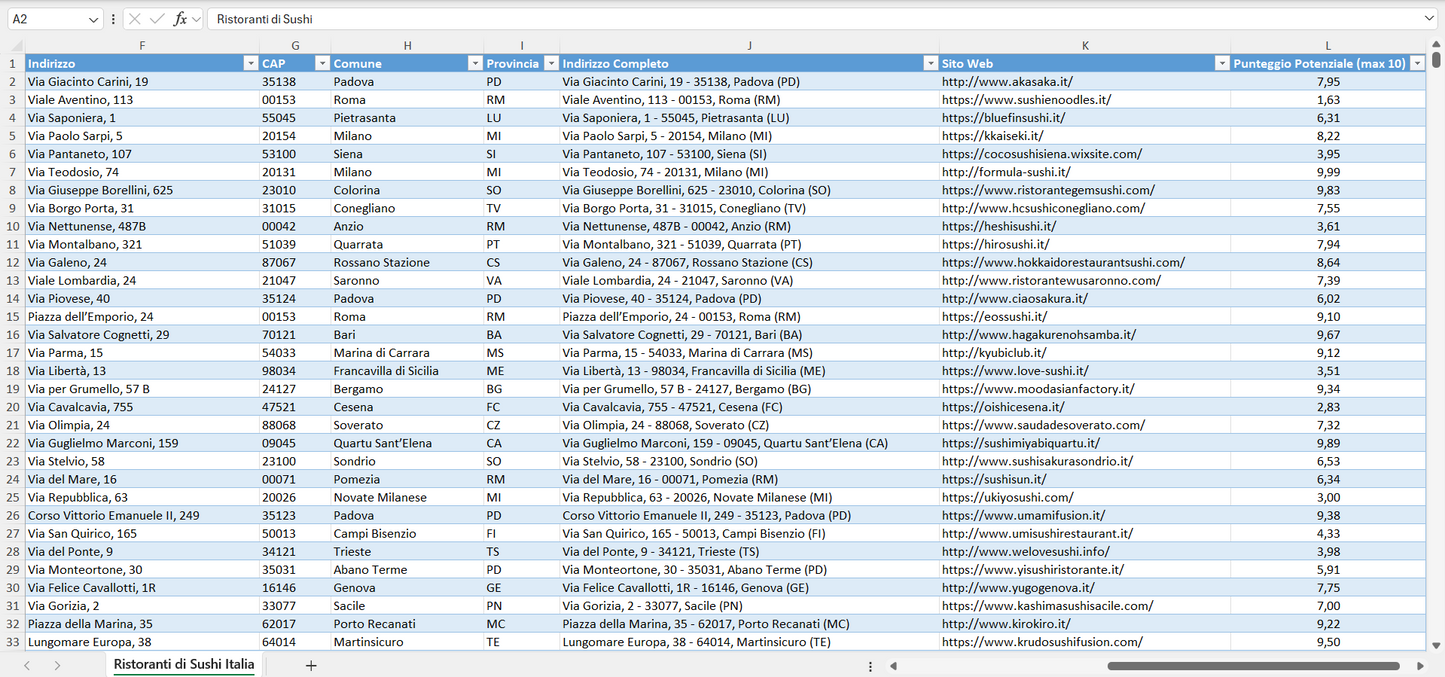1445x677 pixels.
Task: Click the vertical ellipsis beside the Name Box
Action: (x=113, y=19)
